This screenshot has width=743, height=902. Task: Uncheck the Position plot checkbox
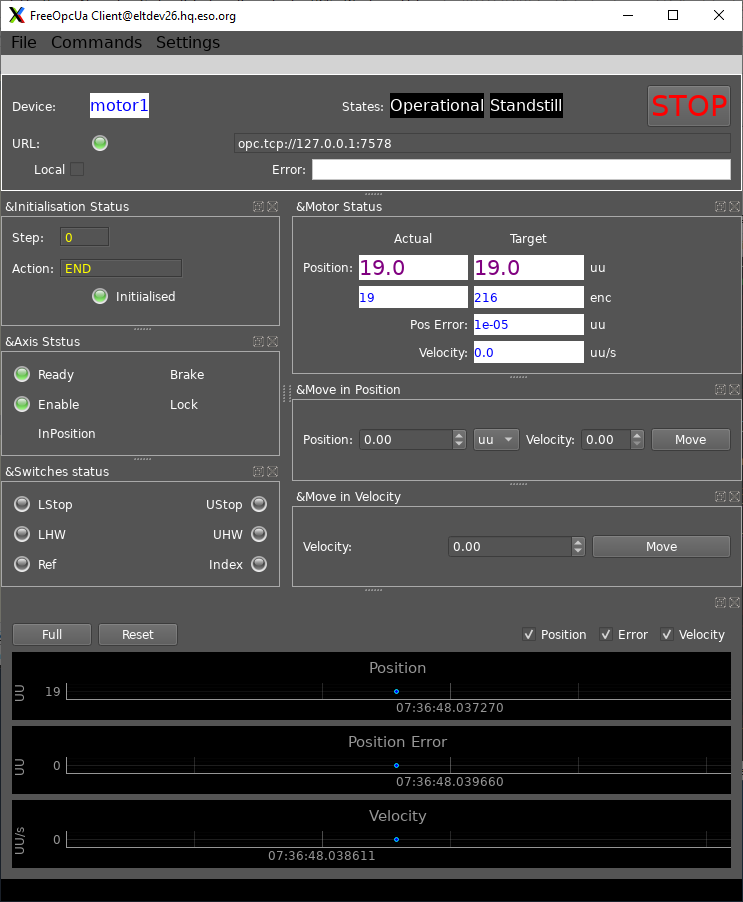(x=529, y=635)
